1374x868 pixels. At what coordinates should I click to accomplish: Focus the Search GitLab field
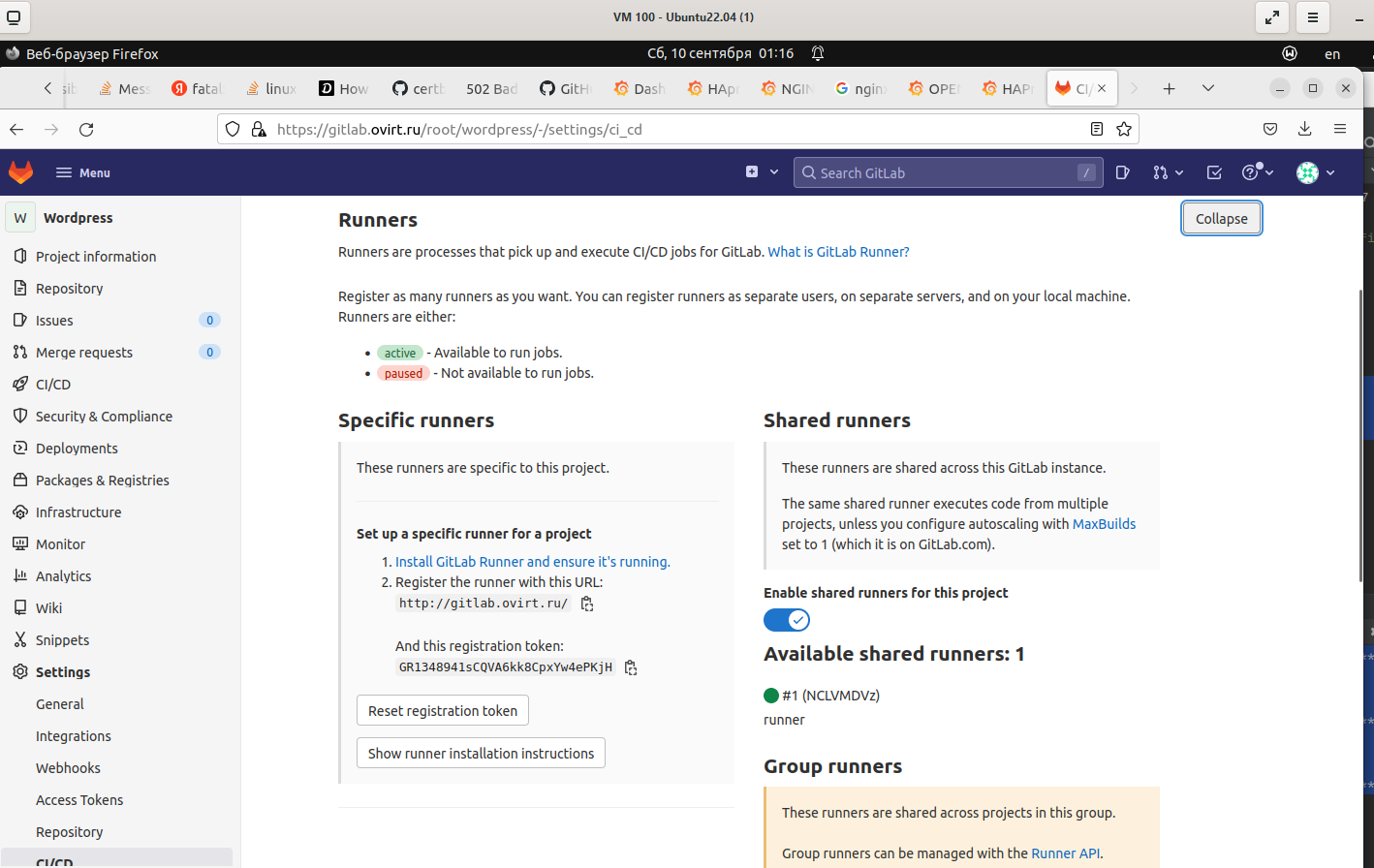coord(948,172)
